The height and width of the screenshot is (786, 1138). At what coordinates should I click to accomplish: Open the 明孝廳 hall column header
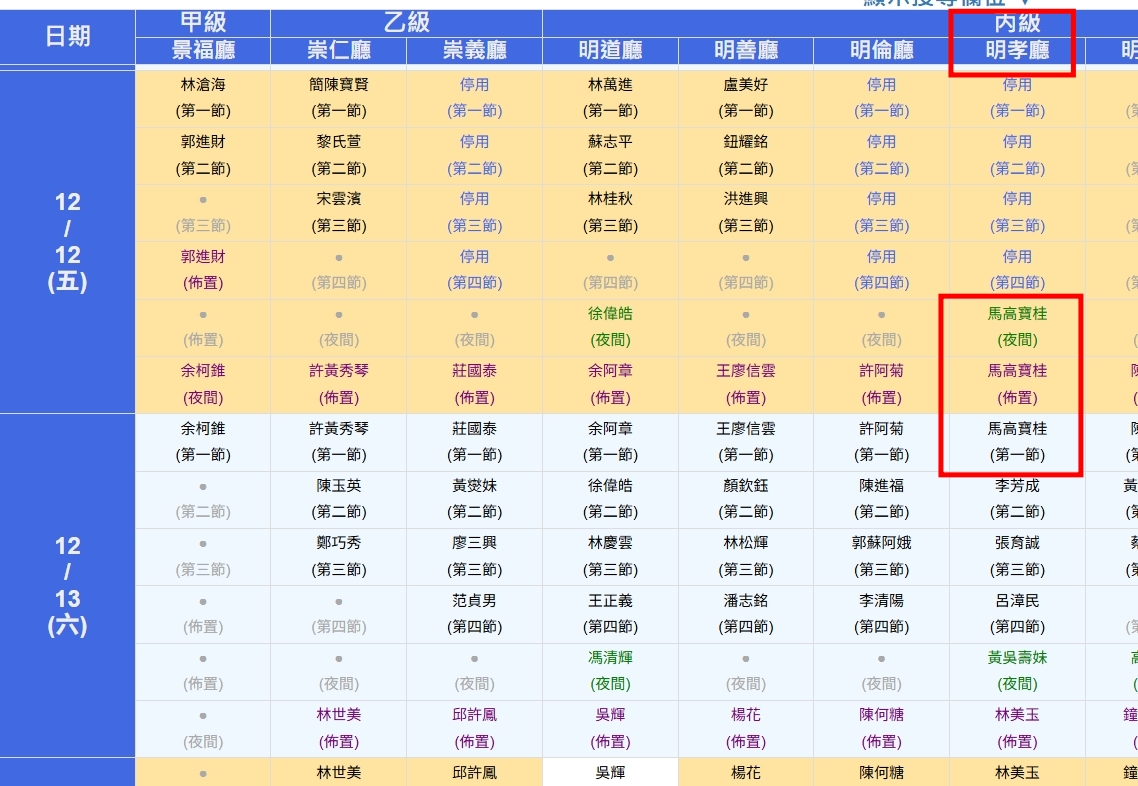click(1017, 50)
